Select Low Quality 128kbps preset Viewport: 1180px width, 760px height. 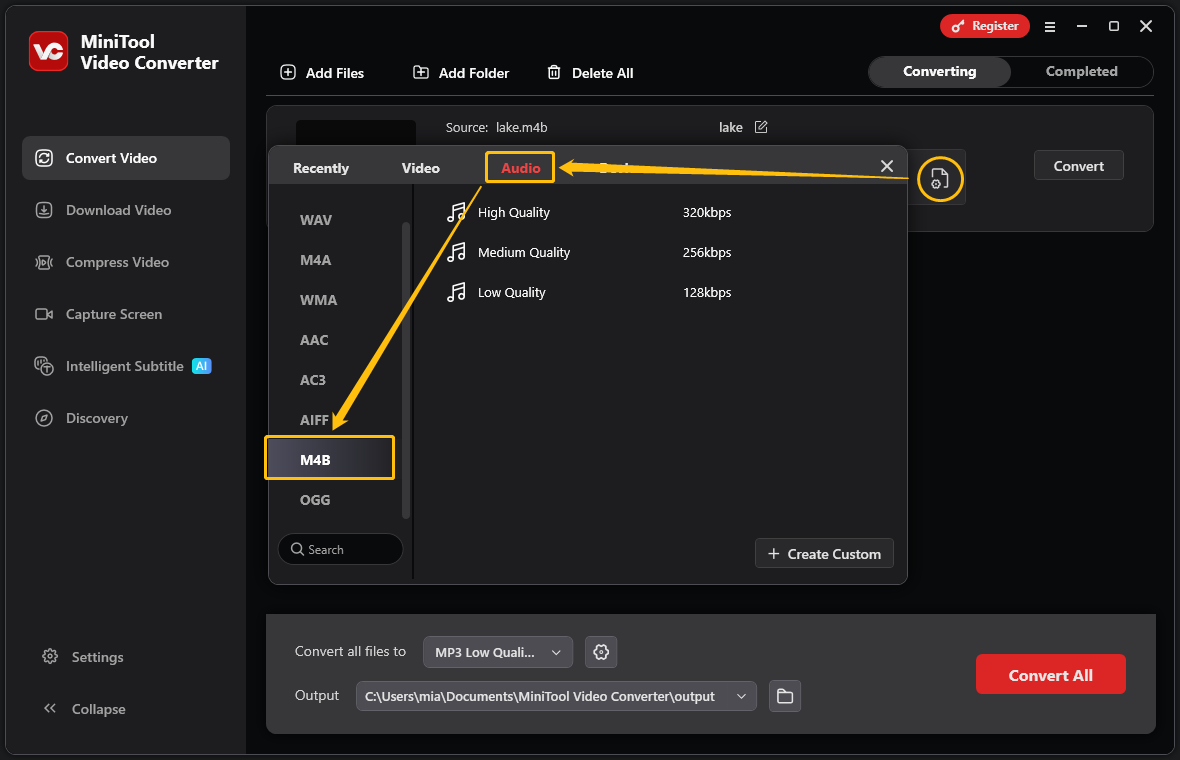click(x=589, y=292)
